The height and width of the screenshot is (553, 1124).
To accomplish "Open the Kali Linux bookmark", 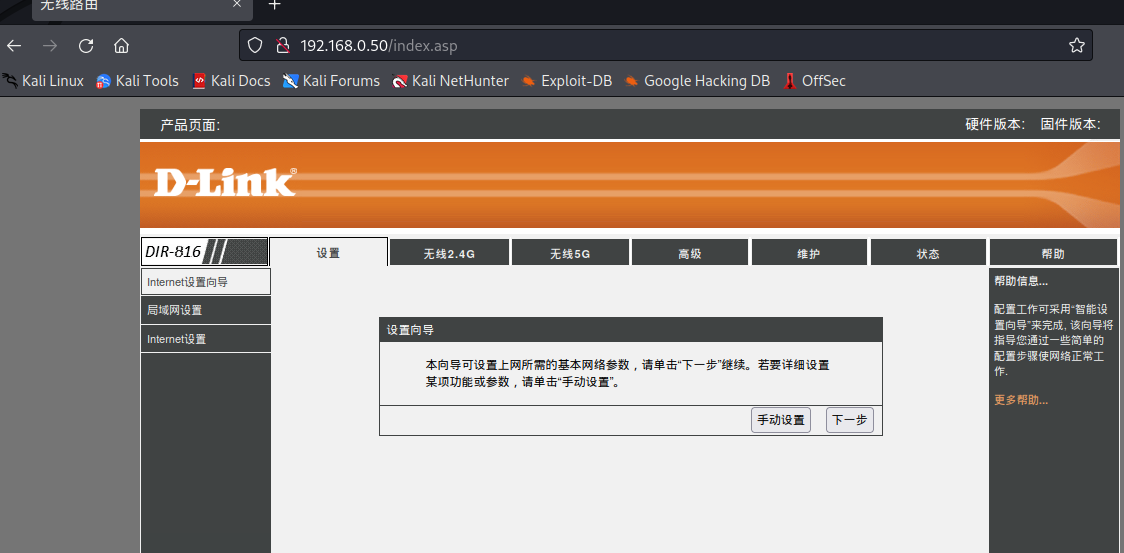I will pyautogui.click(x=43, y=81).
